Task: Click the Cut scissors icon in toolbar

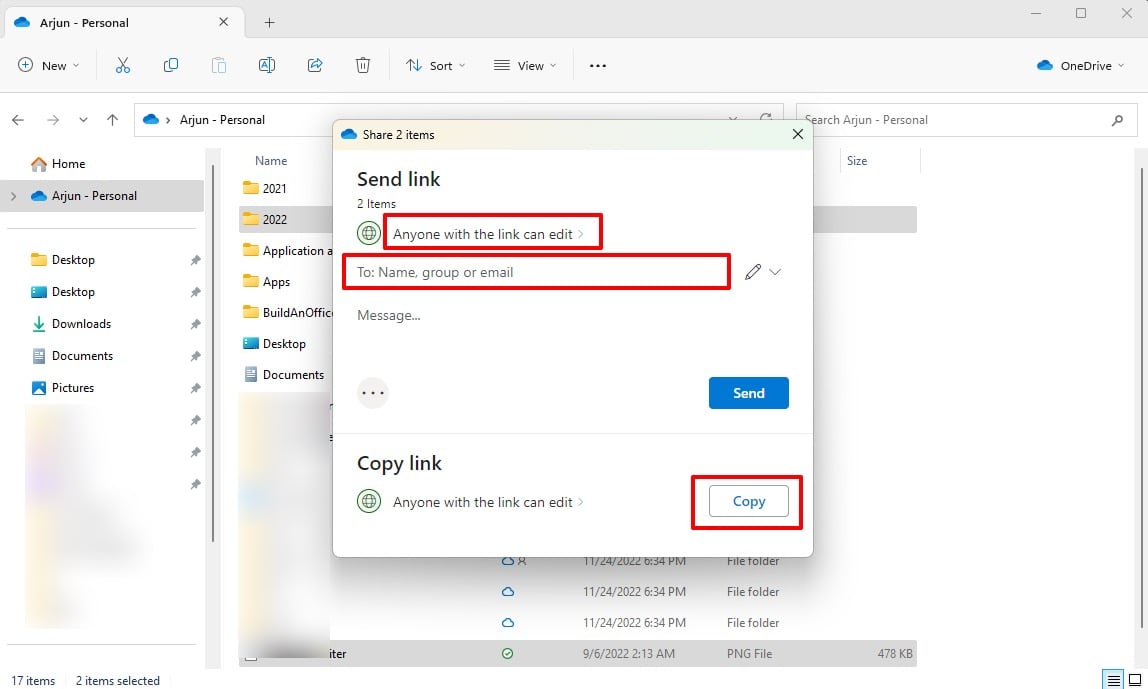Action: 123,65
